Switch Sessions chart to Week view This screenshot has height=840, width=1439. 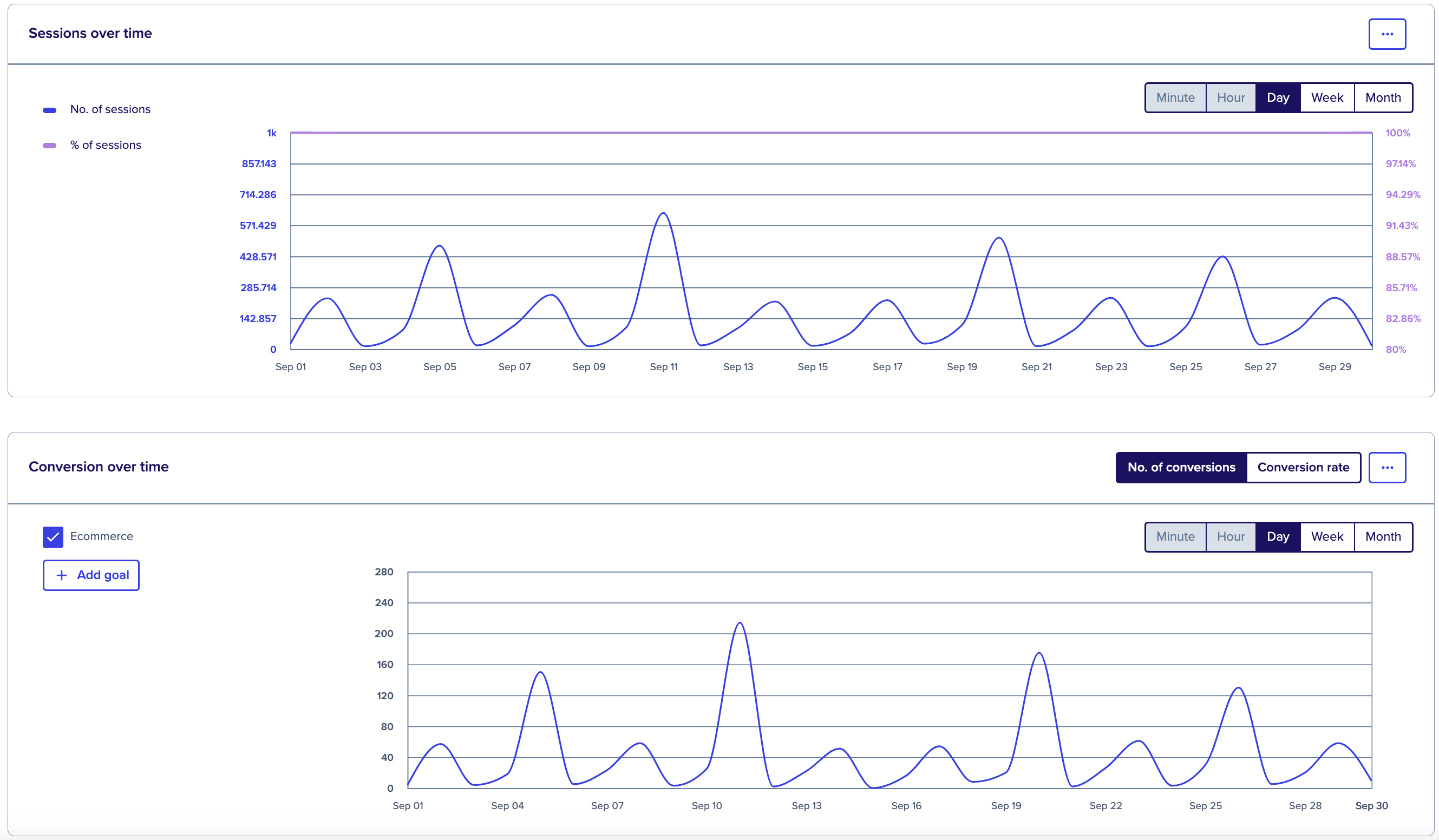(1326, 97)
